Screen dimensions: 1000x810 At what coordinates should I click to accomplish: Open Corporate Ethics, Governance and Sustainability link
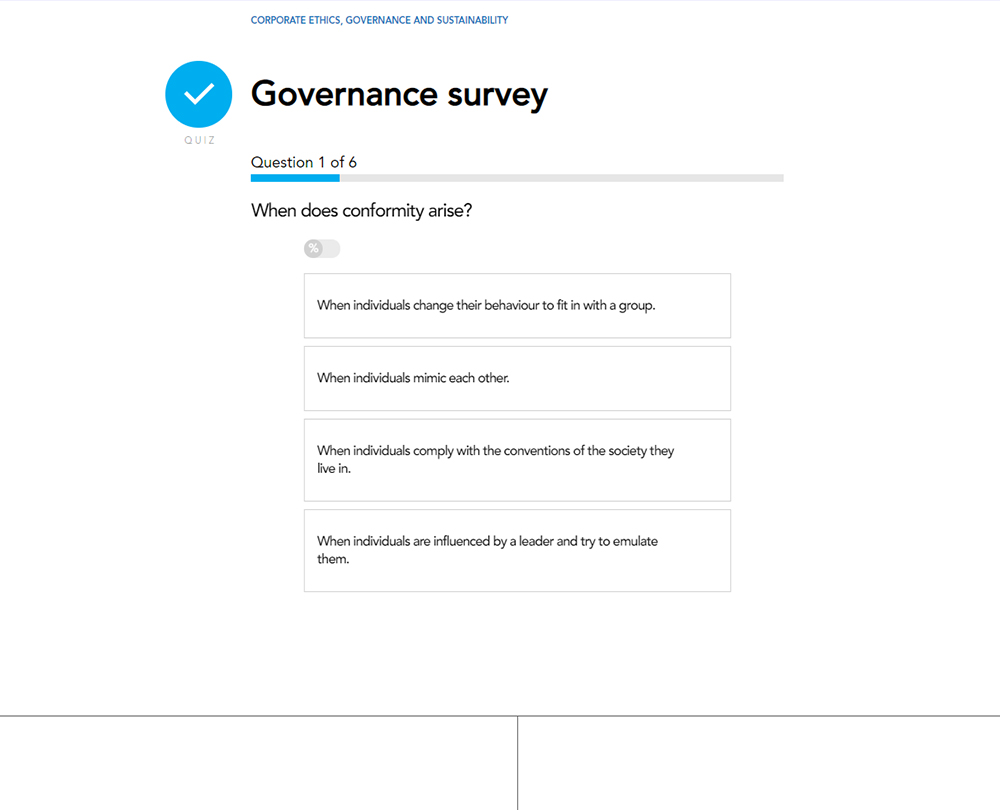pyautogui.click(x=379, y=20)
